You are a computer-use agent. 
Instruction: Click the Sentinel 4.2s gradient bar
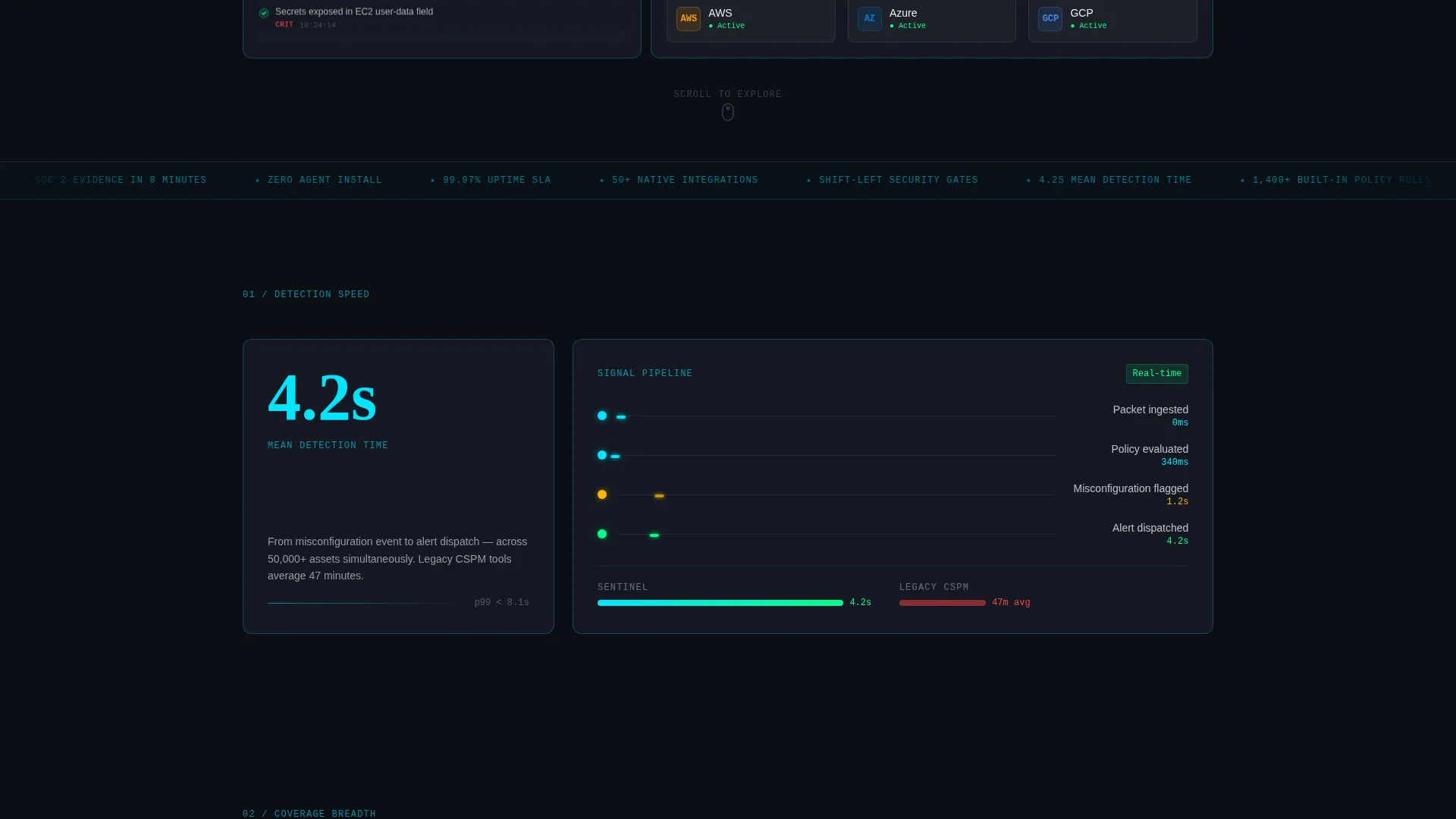coord(720,603)
